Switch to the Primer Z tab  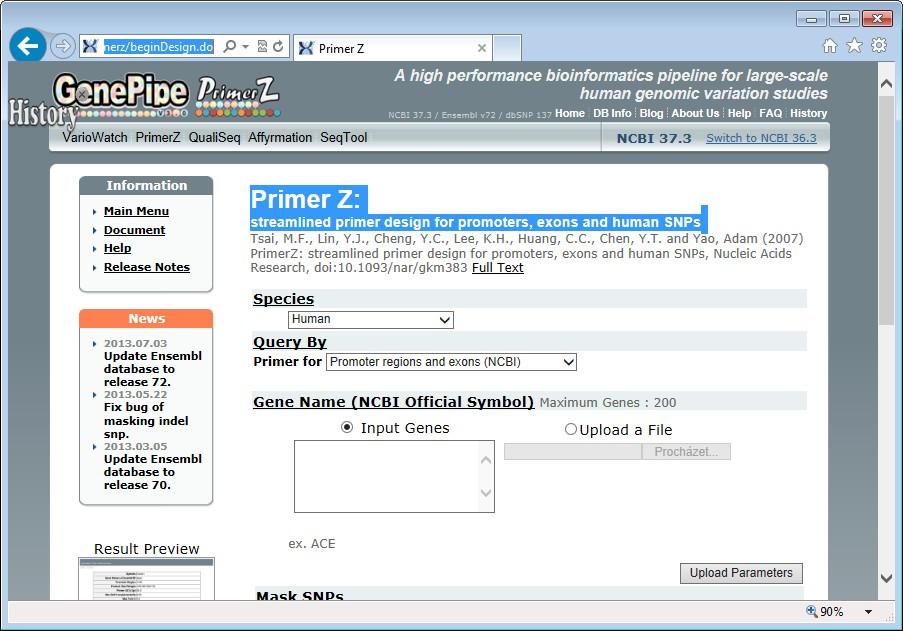[393, 48]
